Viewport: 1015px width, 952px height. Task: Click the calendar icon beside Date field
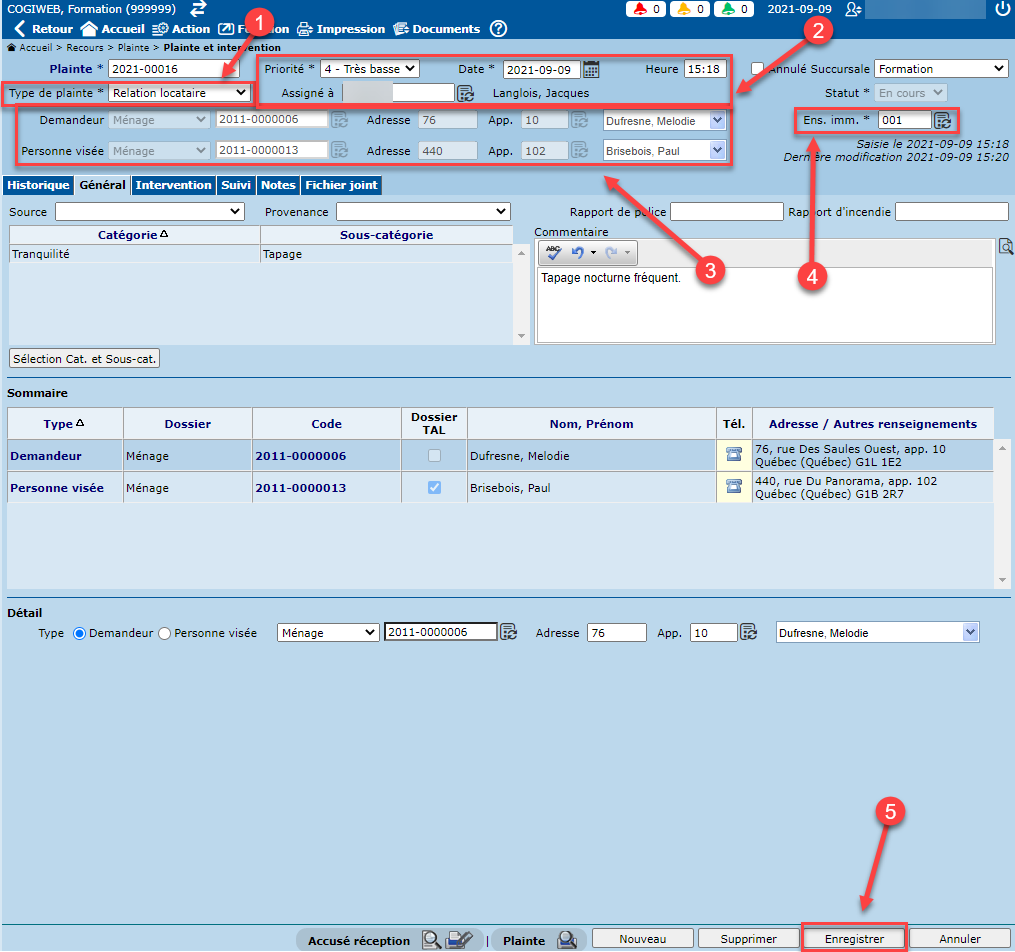(x=591, y=69)
